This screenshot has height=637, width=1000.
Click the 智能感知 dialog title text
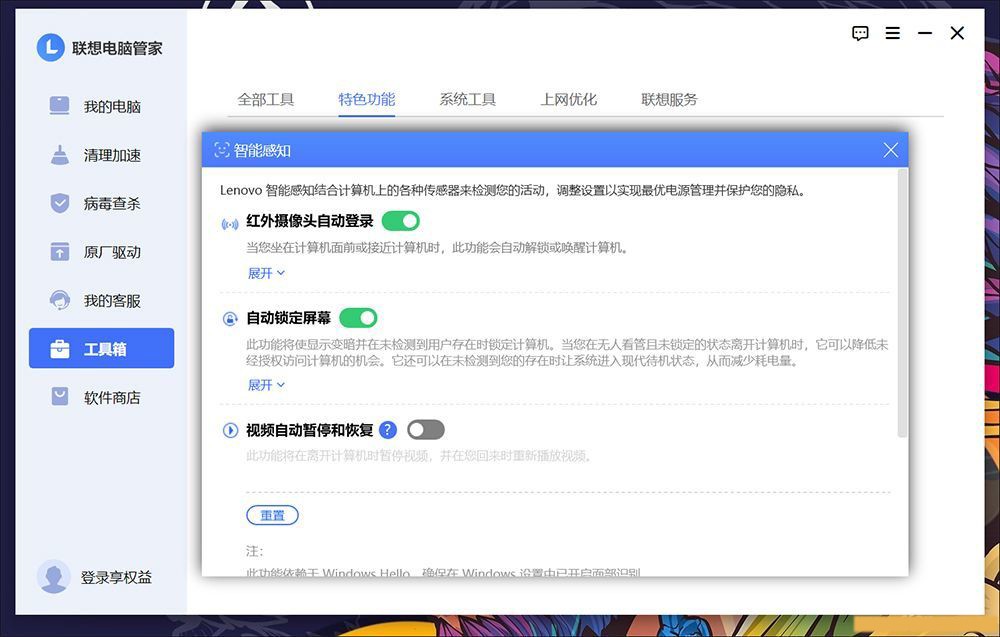[262, 150]
